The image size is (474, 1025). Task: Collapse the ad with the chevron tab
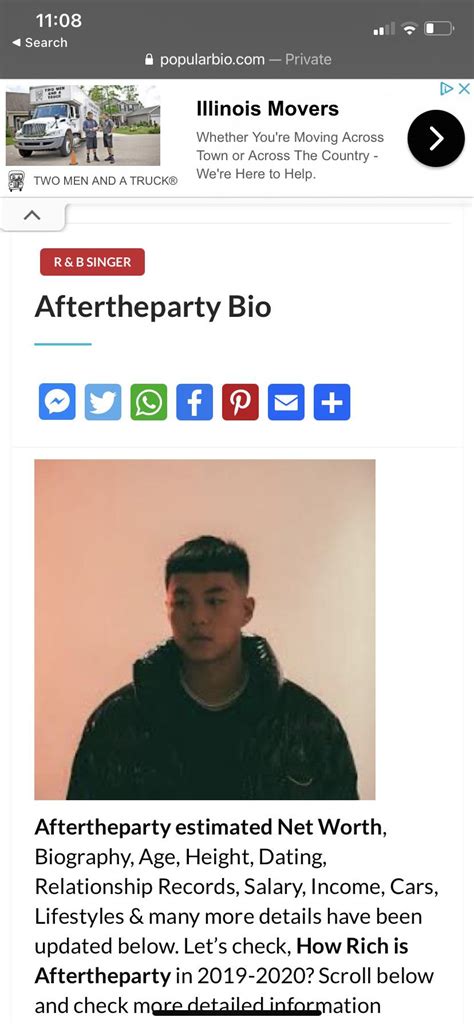pos(32,215)
